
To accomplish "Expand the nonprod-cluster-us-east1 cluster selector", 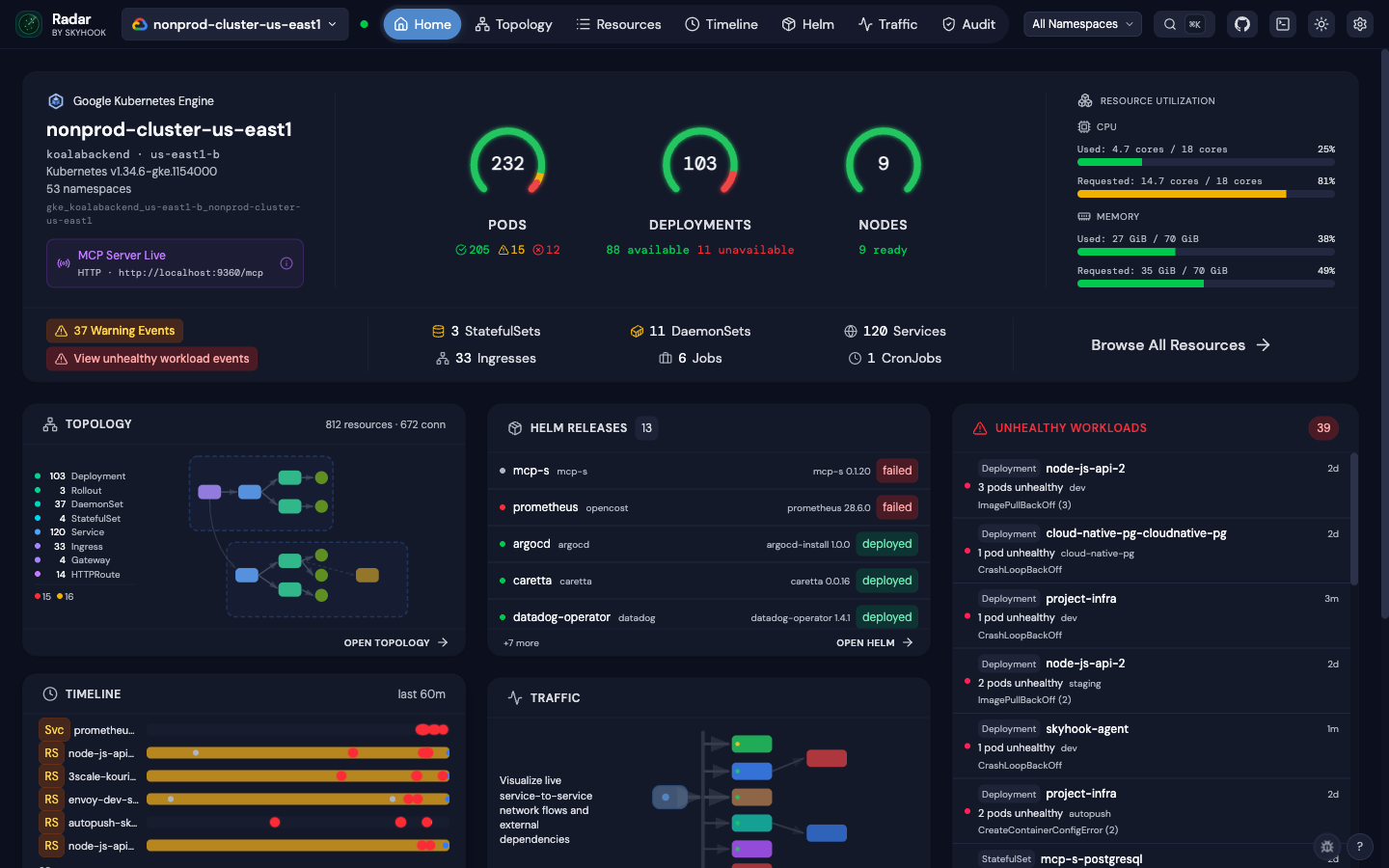I will click(236, 24).
